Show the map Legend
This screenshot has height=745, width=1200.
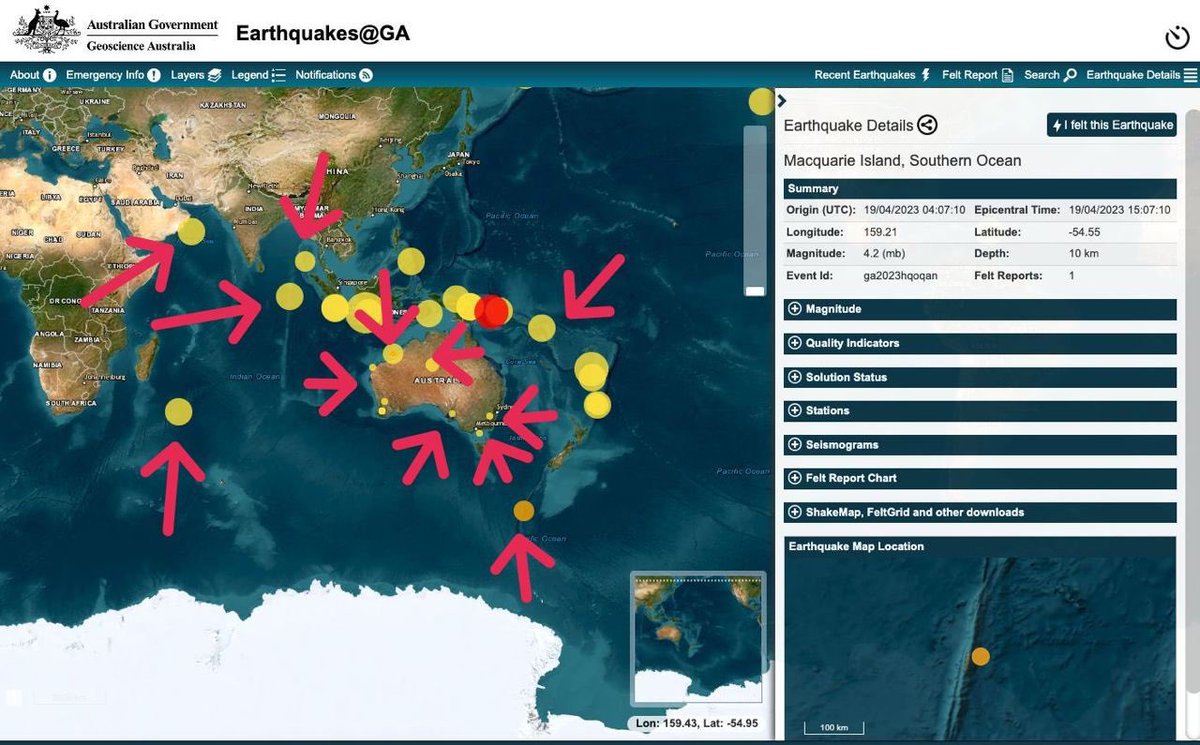259,75
